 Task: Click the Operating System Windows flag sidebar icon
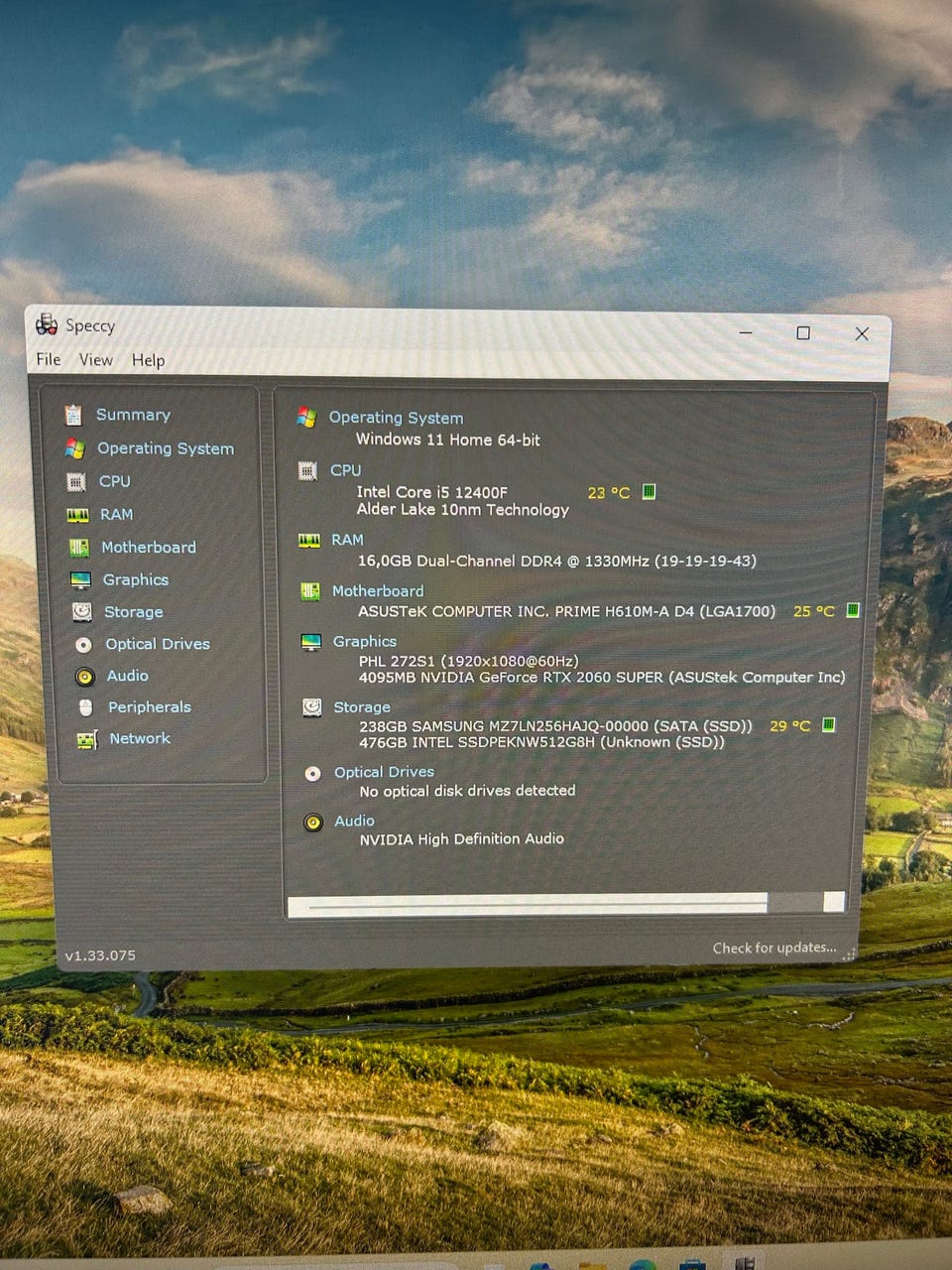74,448
